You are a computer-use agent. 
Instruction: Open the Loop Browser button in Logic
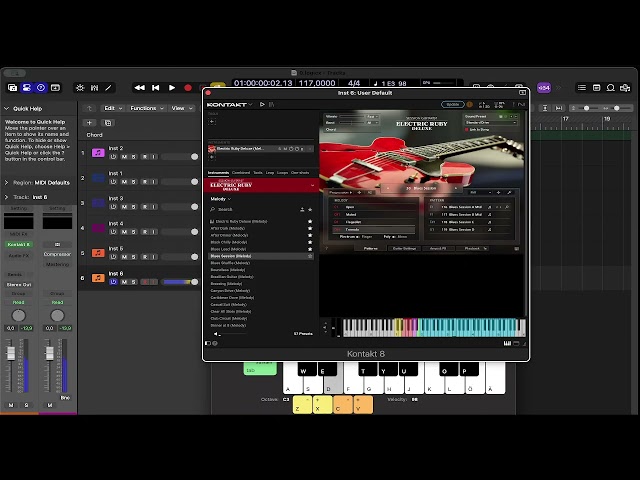pos(611,88)
